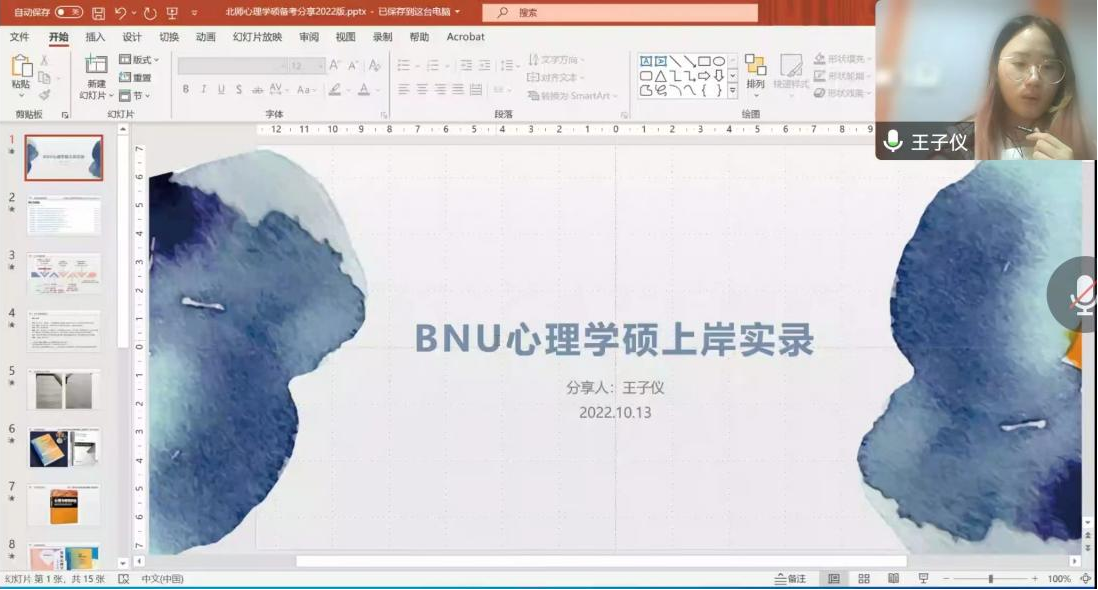Click the Reset (重置) button

(136, 78)
